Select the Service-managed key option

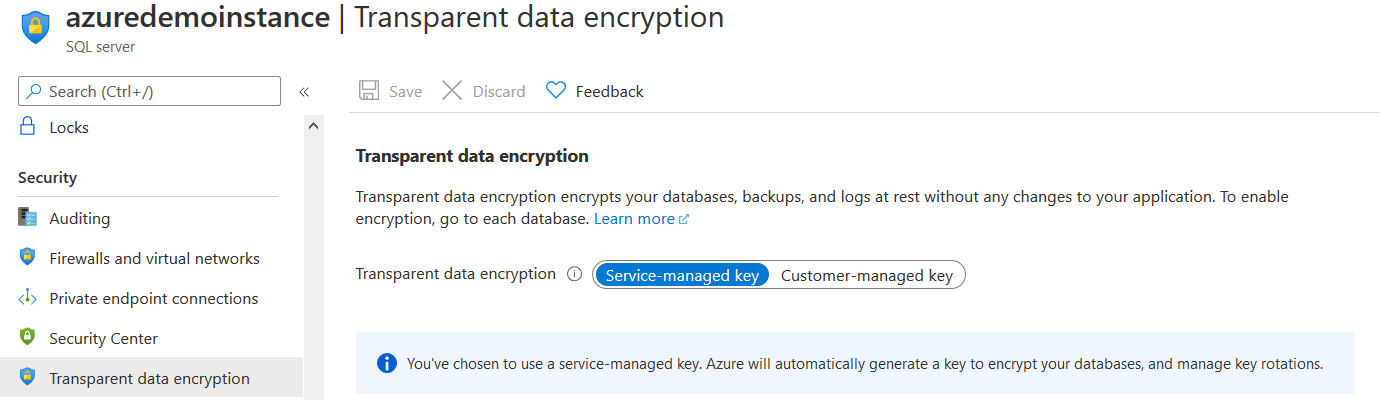tap(682, 275)
